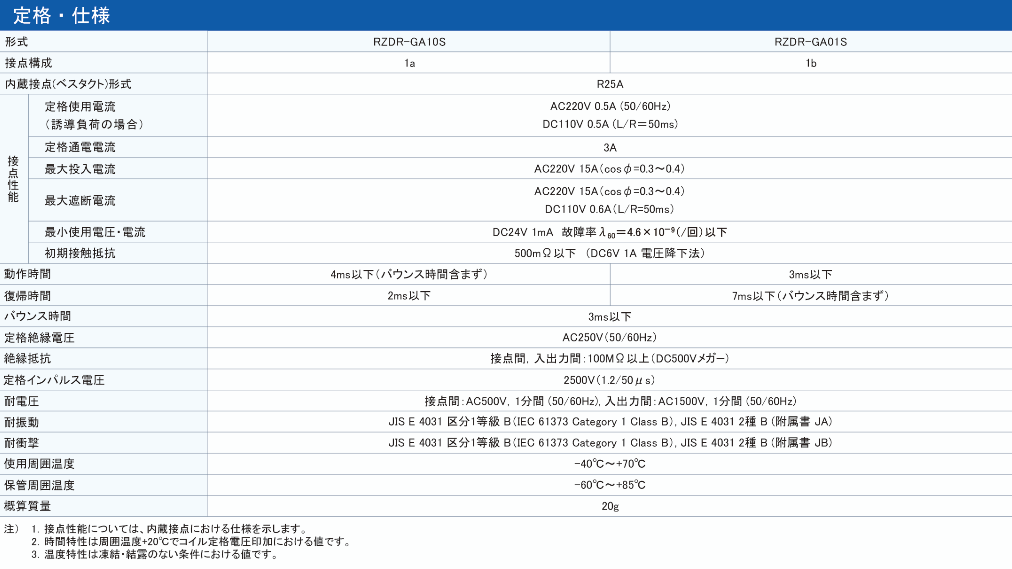Click the 2ms以下 return time value
The width and height of the screenshot is (1012, 569).
click(409, 296)
